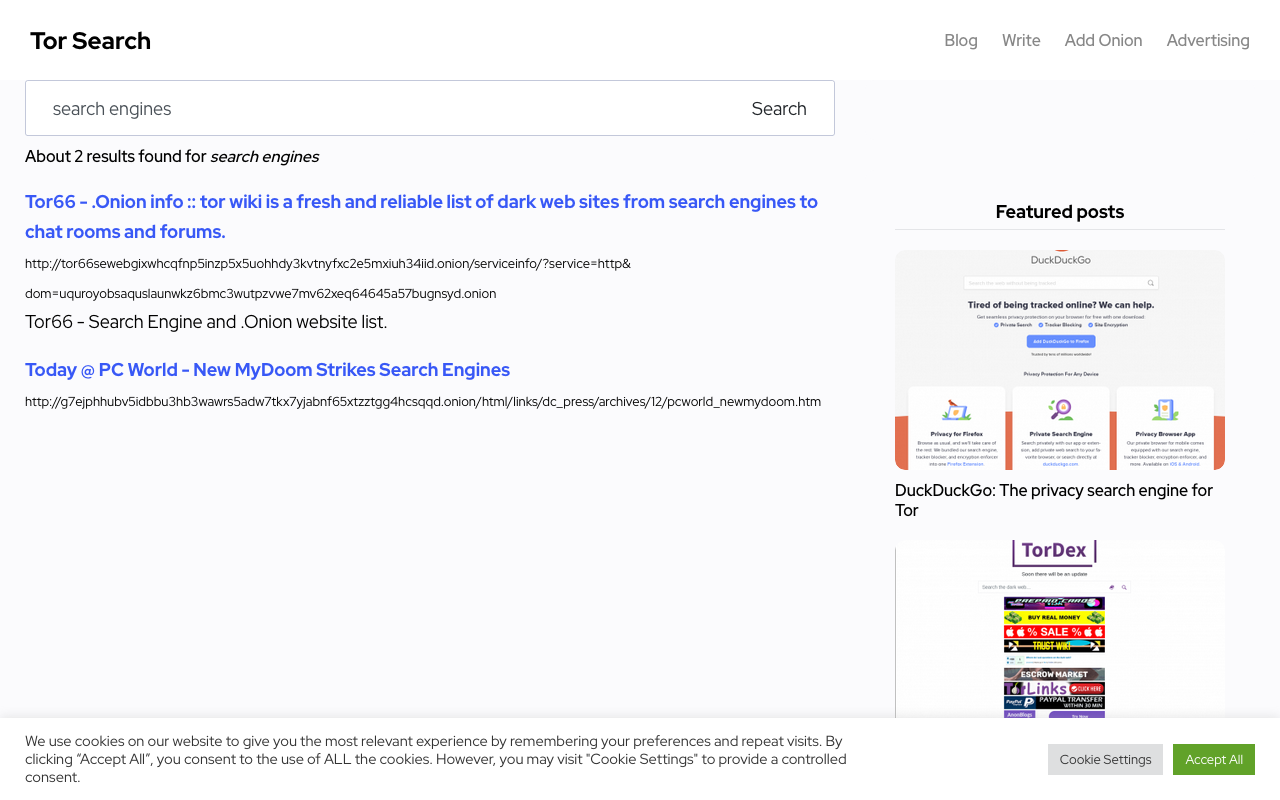Click the Featured posts heading
Viewport: 1280px width, 800px height.
pos(1059,212)
